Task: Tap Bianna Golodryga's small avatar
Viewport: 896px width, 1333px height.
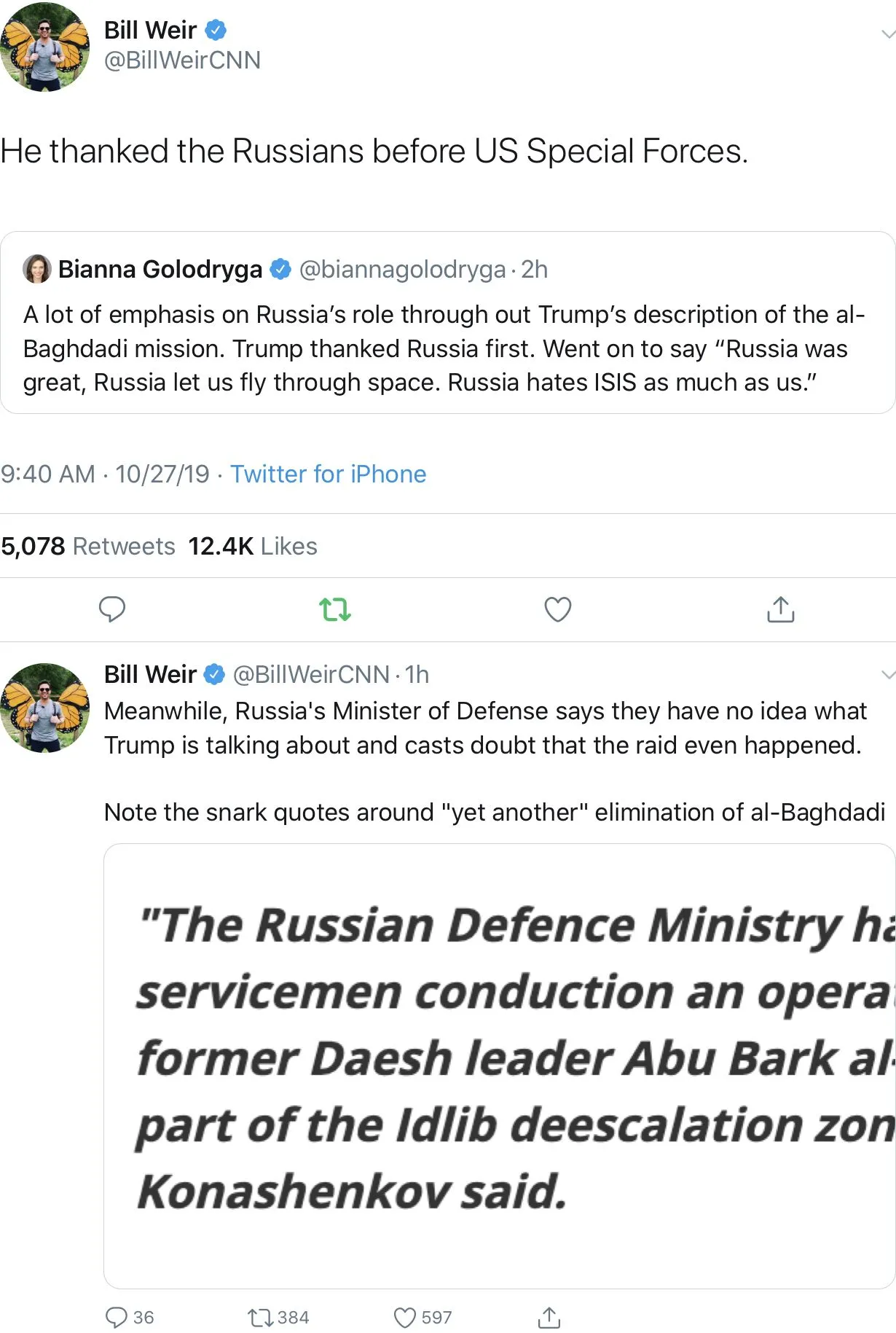Action: tap(37, 269)
